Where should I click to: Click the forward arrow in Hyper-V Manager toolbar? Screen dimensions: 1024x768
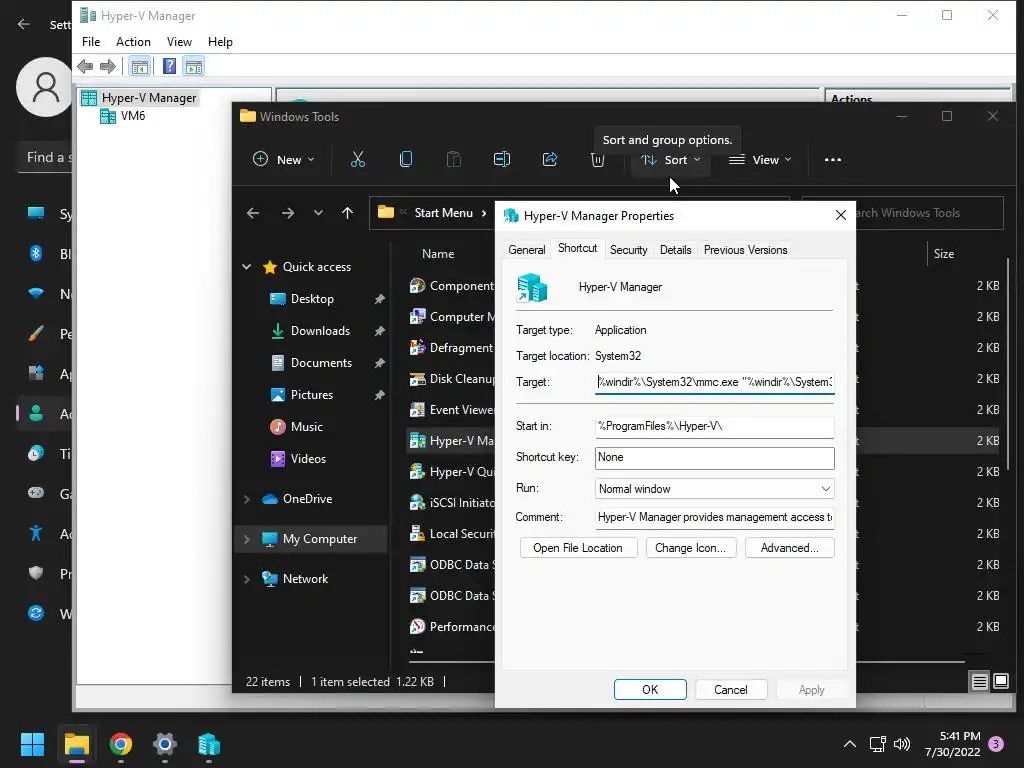click(108, 66)
